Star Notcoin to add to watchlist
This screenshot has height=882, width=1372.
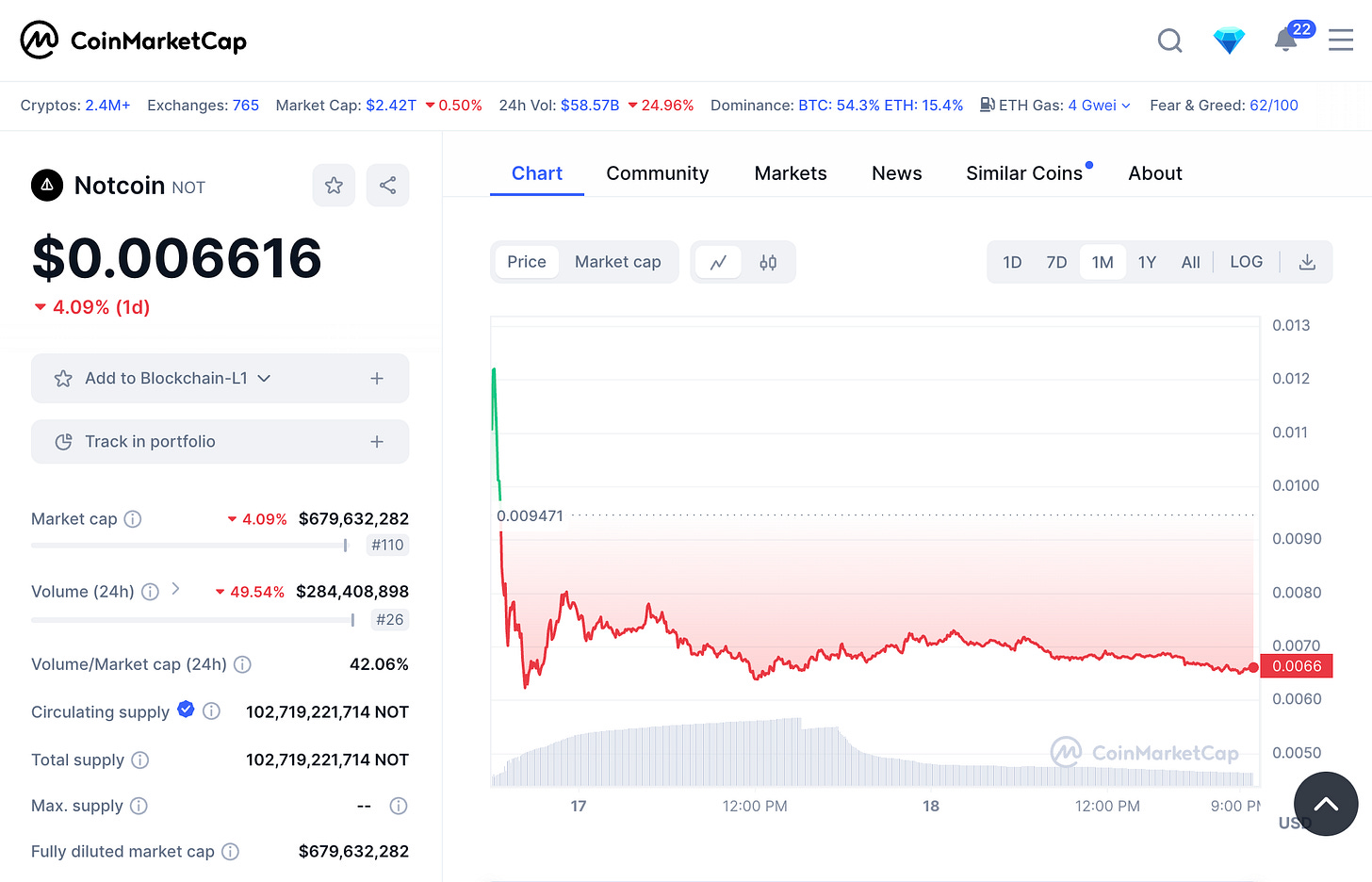click(x=334, y=185)
